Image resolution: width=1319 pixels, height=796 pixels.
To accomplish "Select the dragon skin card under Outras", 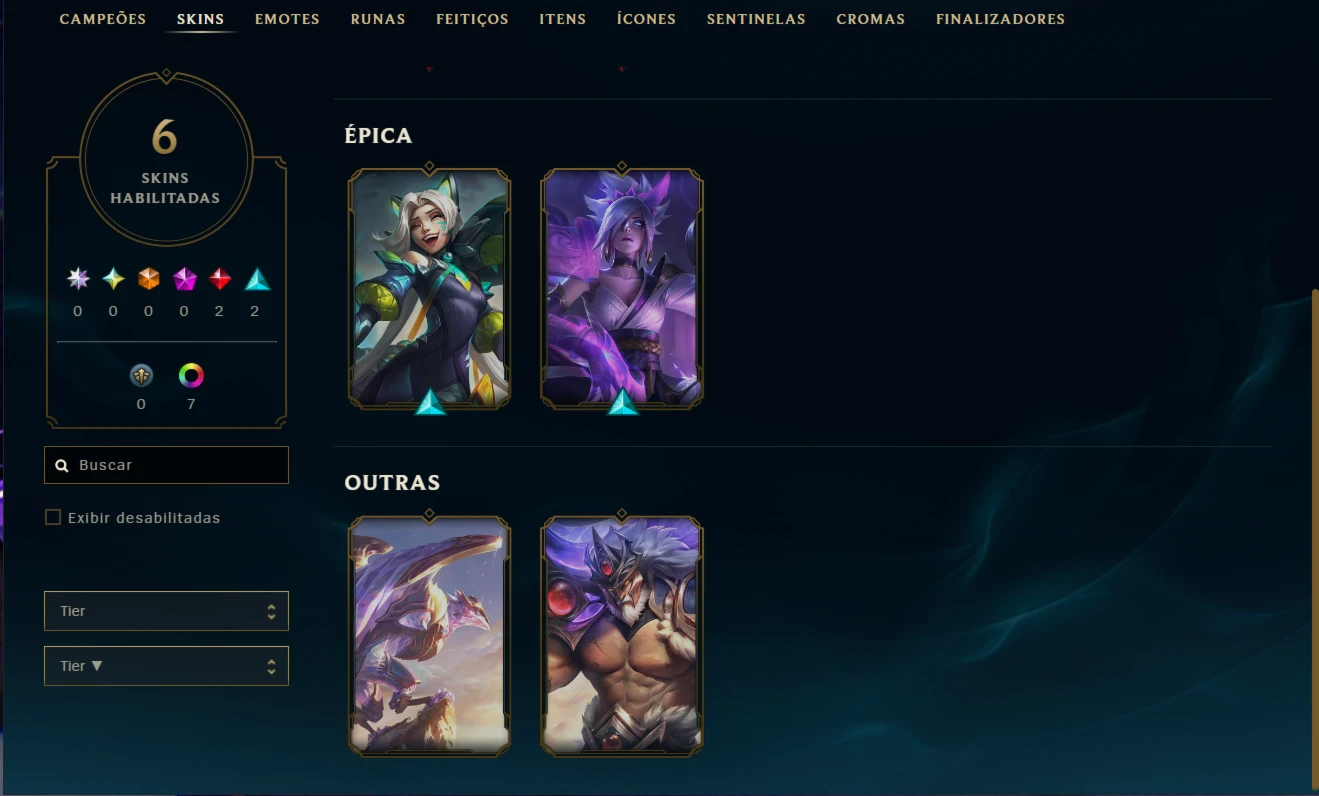I will [429, 636].
